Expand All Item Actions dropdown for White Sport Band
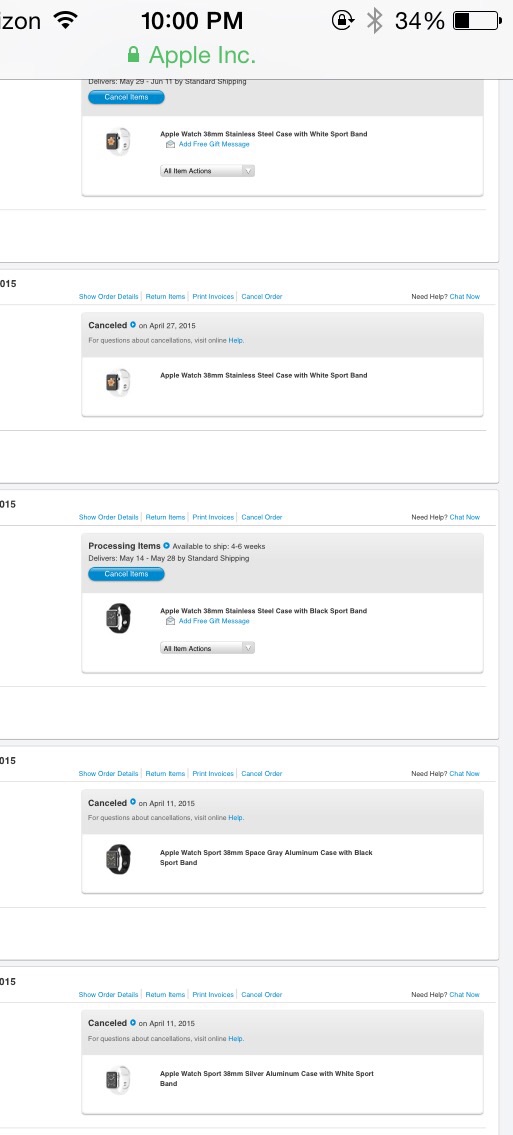 pyautogui.click(x=208, y=172)
